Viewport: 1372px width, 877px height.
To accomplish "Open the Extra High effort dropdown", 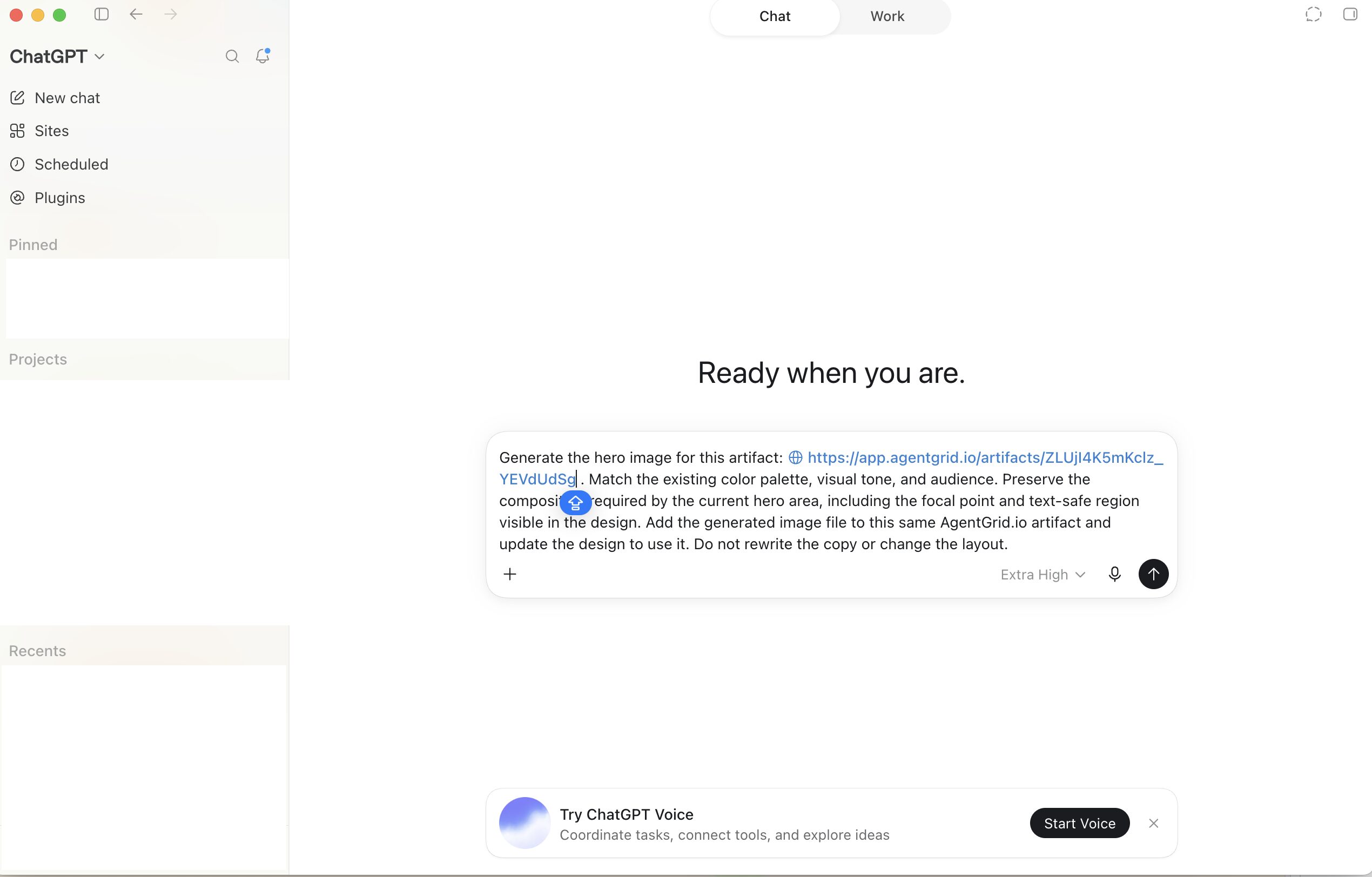I will 1043,575.
